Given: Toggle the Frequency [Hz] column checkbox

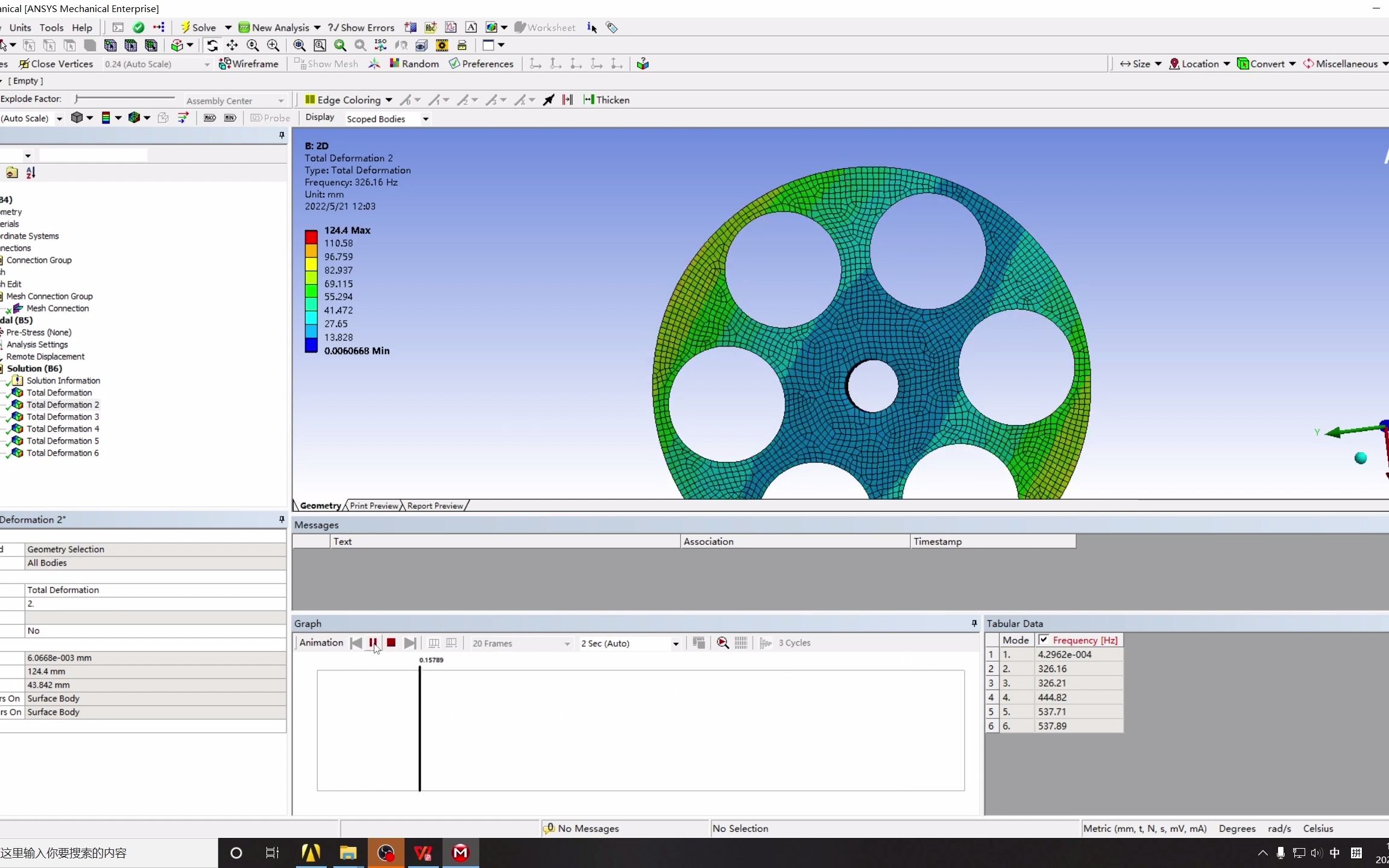Looking at the screenshot, I should click(1044, 640).
